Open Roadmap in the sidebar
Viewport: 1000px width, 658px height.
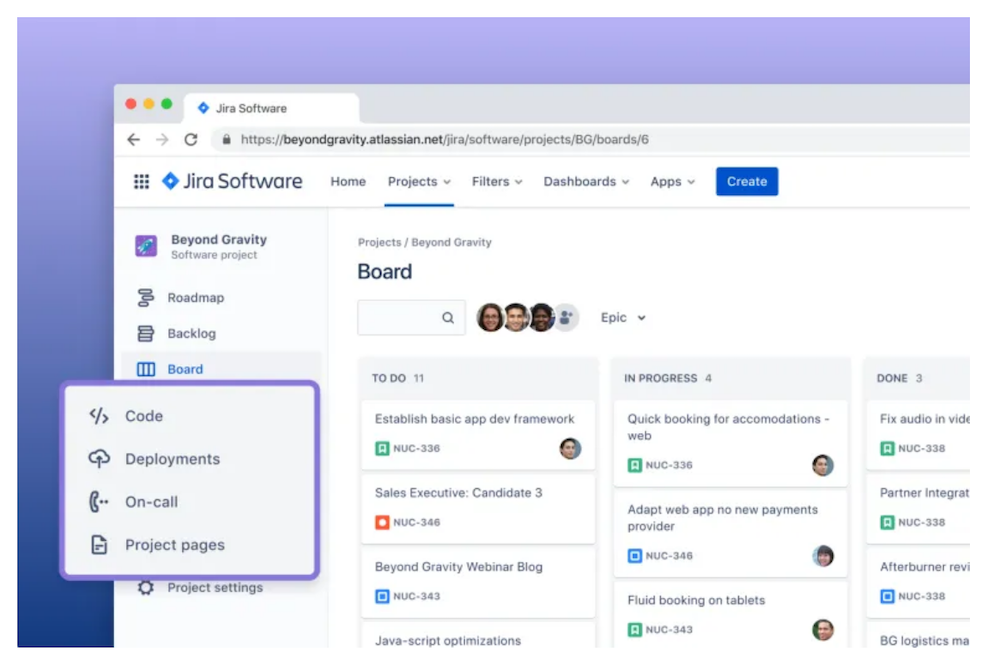click(x=196, y=298)
